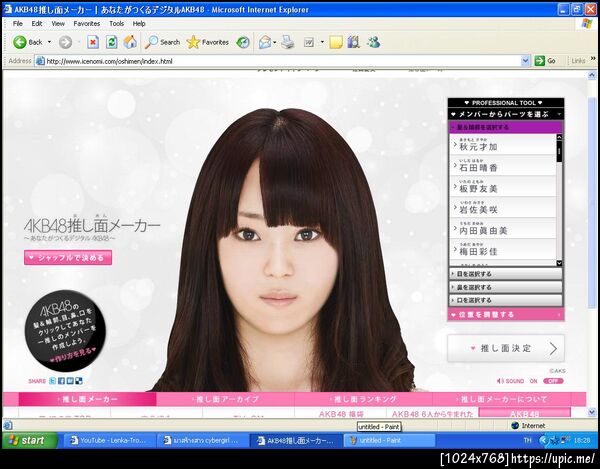600x469 pixels.
Task: Share the page on Twitter
Action: [x=52, y=381]
